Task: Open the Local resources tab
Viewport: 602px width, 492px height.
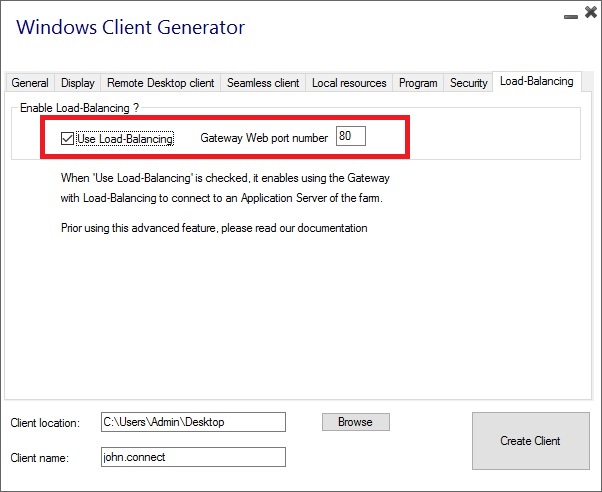Action: click(x=349, y=83)
